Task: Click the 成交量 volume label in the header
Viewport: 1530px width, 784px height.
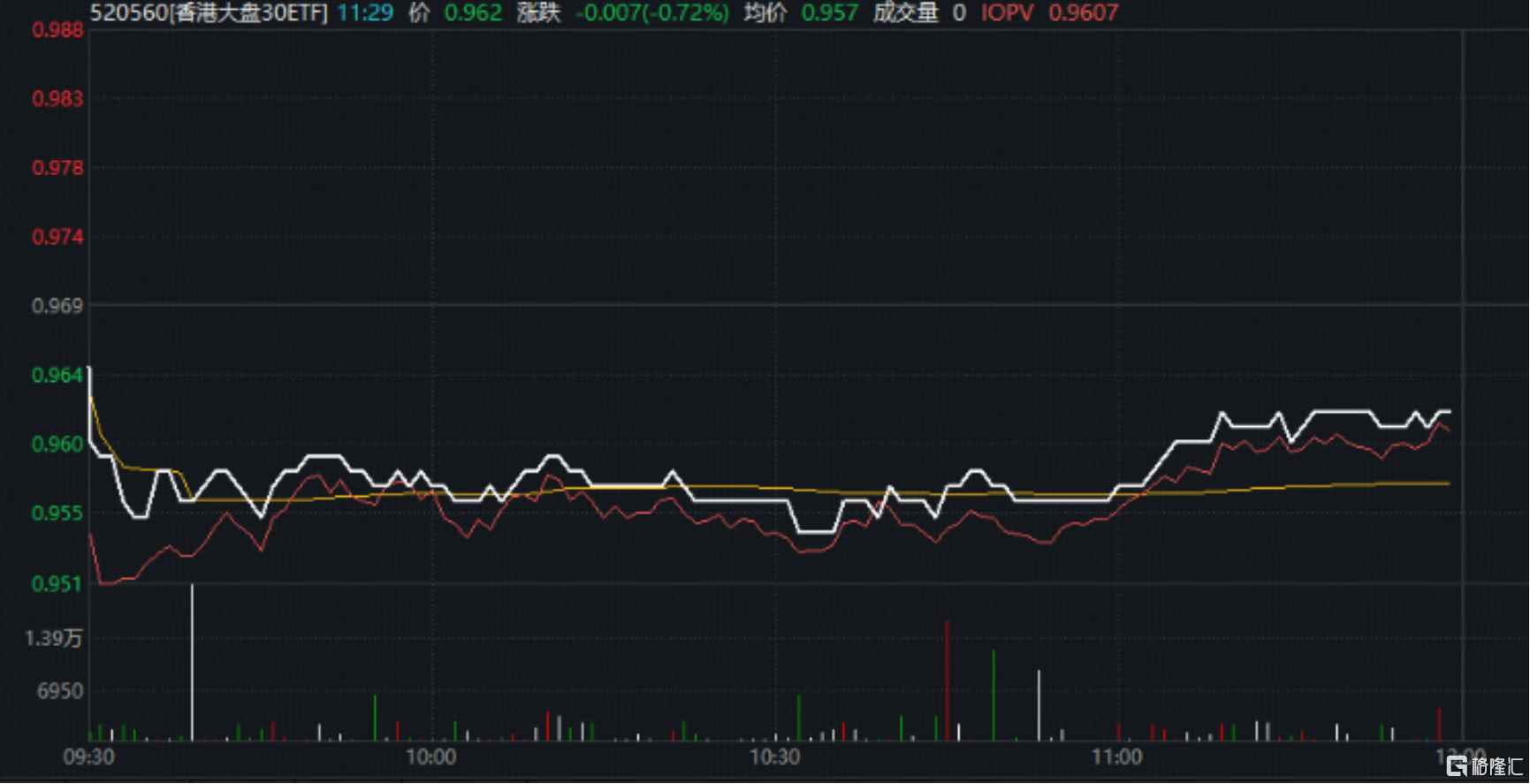Action: [x=905, y=13]
